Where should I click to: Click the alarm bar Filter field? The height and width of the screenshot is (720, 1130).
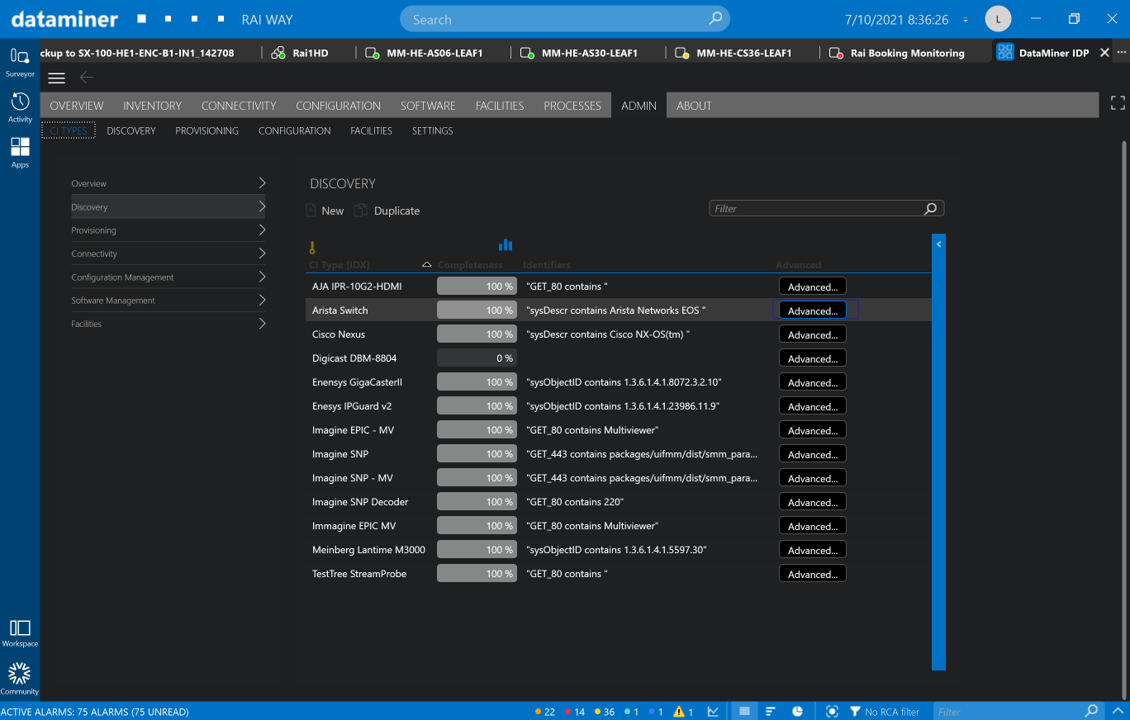[x=1018, y=711]
